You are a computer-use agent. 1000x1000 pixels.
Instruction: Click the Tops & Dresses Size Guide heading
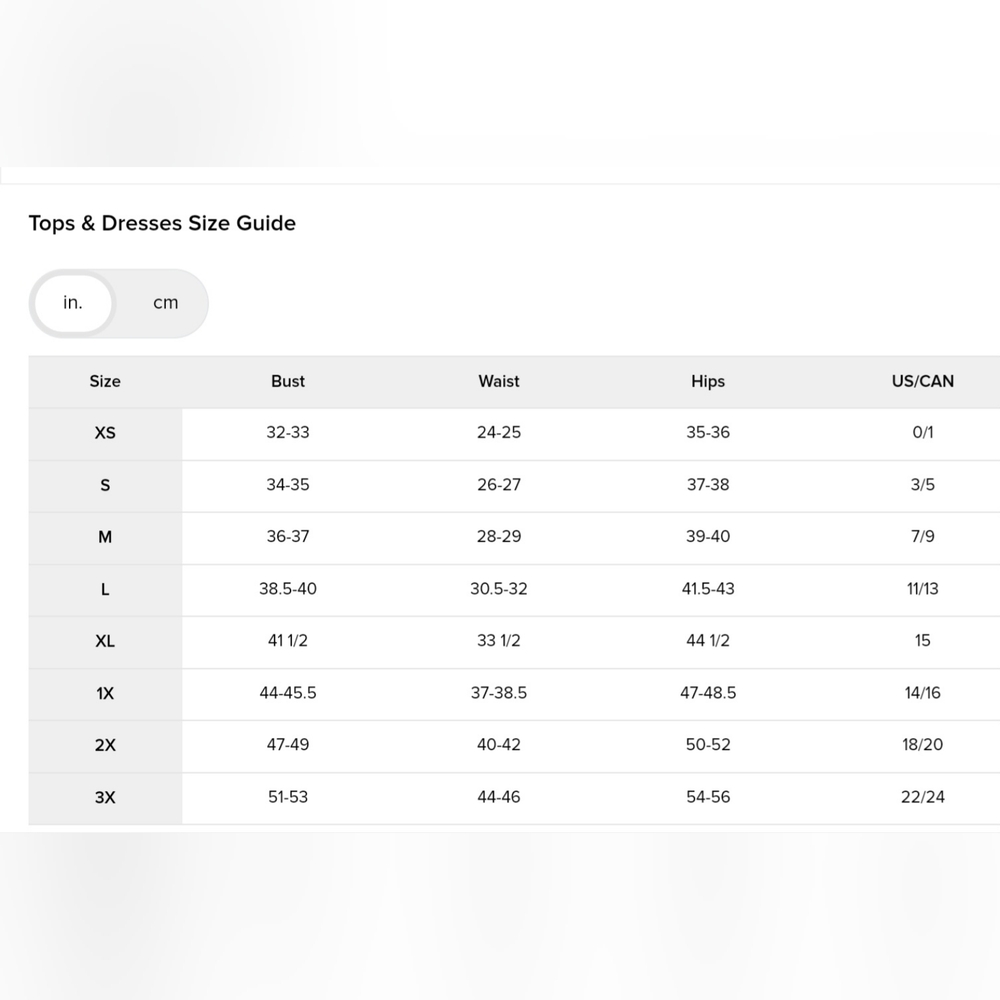coord(162,223)
